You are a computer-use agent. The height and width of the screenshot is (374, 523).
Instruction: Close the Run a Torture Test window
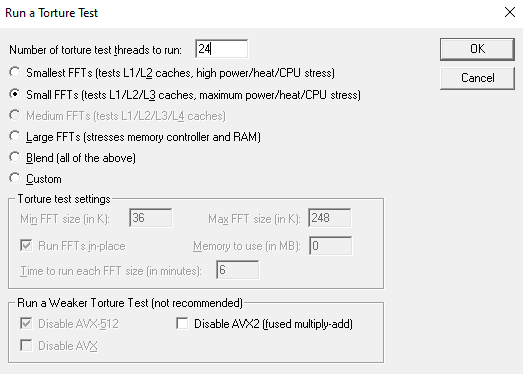point(510,13)
